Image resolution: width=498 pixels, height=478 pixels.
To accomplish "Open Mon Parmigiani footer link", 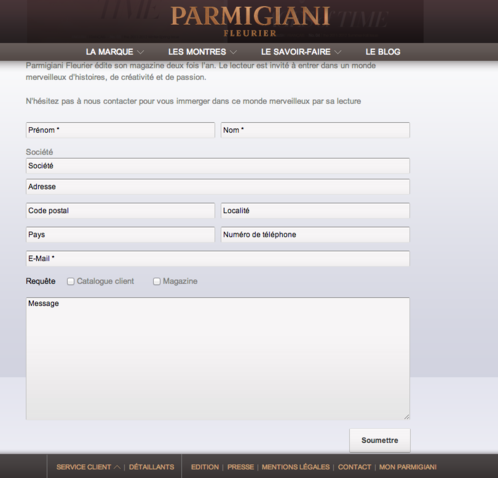I will click(408, 467).
